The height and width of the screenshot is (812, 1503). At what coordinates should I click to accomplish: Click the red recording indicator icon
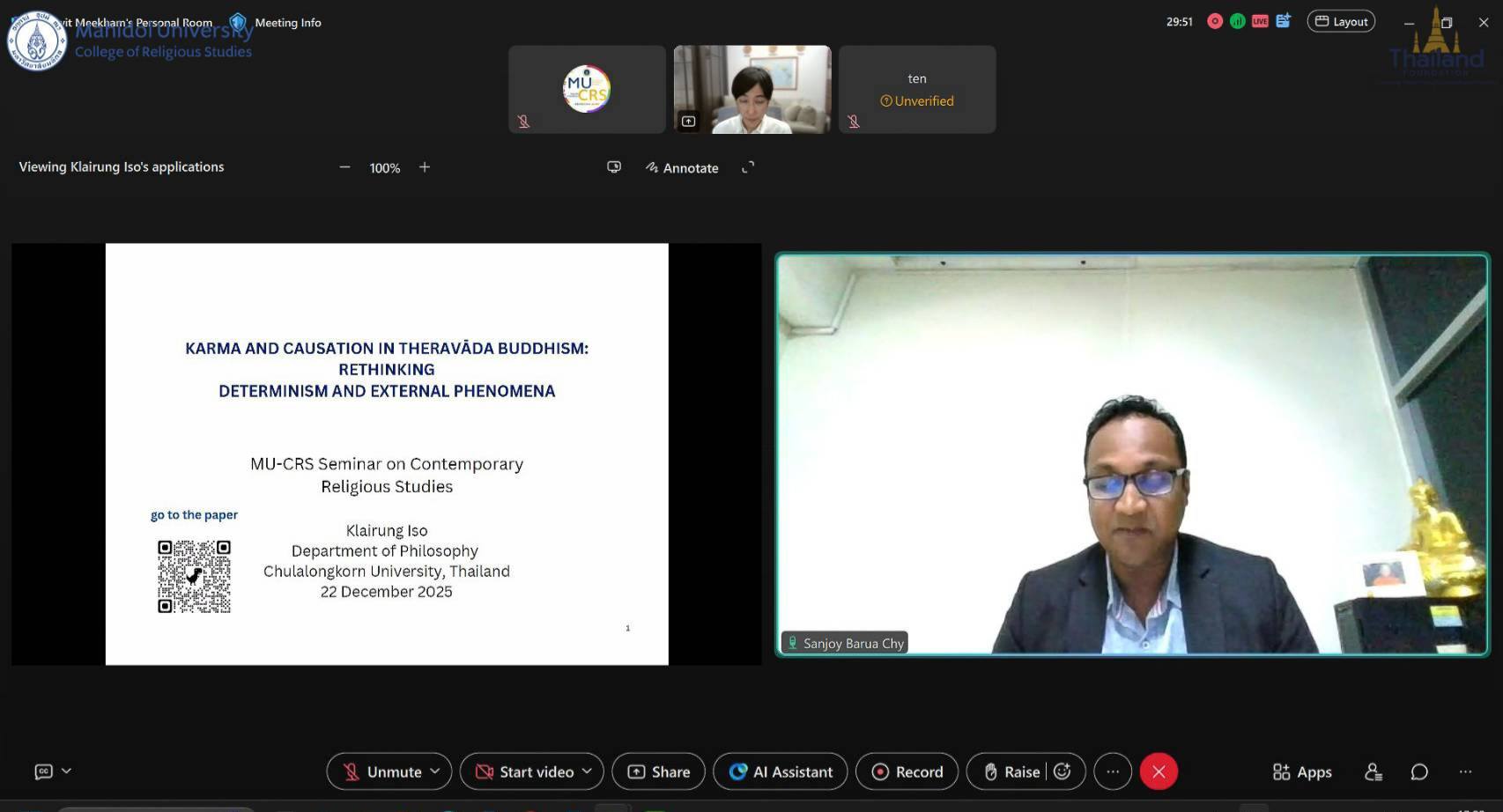(1215, 21)
